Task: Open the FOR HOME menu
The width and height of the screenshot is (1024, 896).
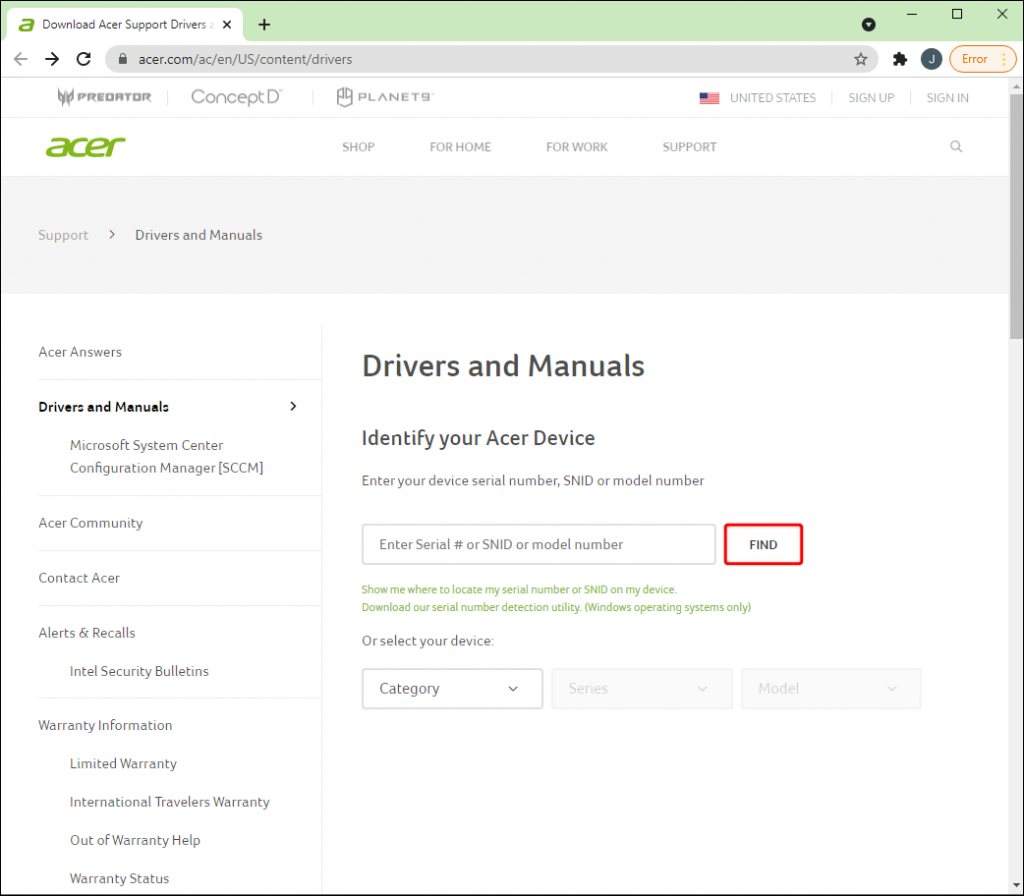Action: [460, 147]
